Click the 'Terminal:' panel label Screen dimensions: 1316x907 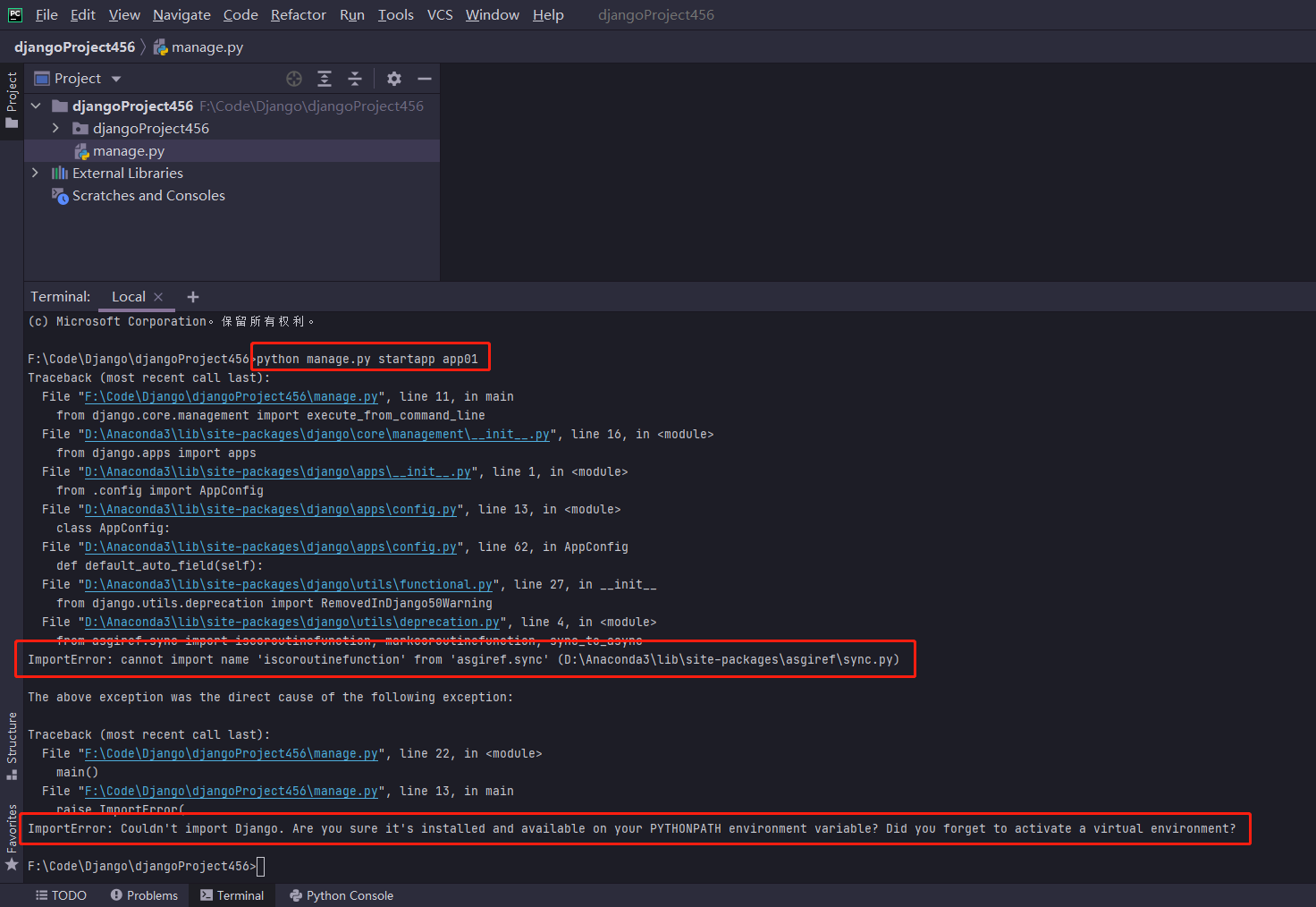61,297
